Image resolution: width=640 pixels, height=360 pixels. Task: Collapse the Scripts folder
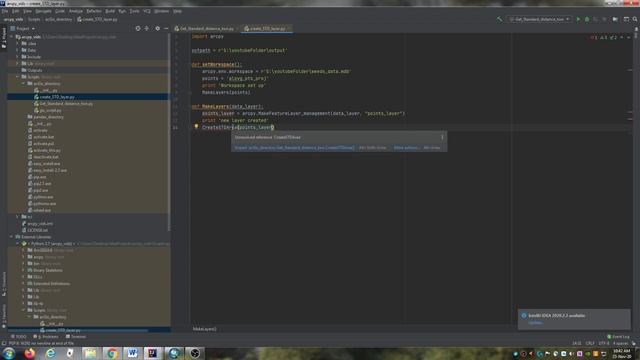[18, 77]
